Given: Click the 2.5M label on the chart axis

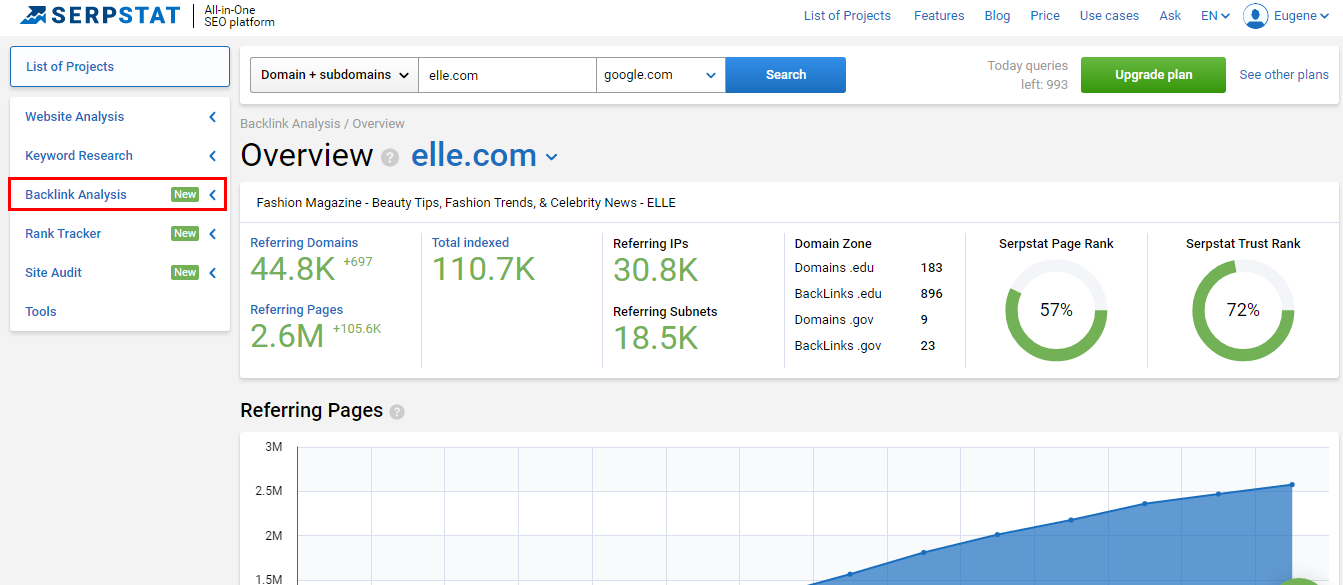Looking at the screenshot, I should [268, 491].
